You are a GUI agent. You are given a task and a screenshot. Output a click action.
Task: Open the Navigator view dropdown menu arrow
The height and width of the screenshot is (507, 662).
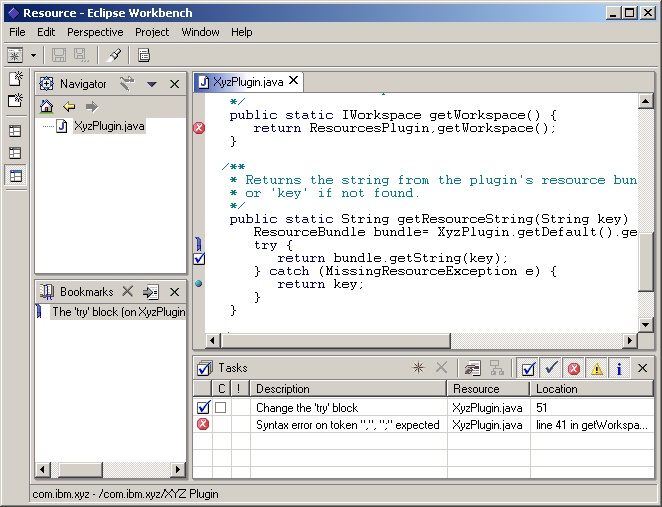152,85
